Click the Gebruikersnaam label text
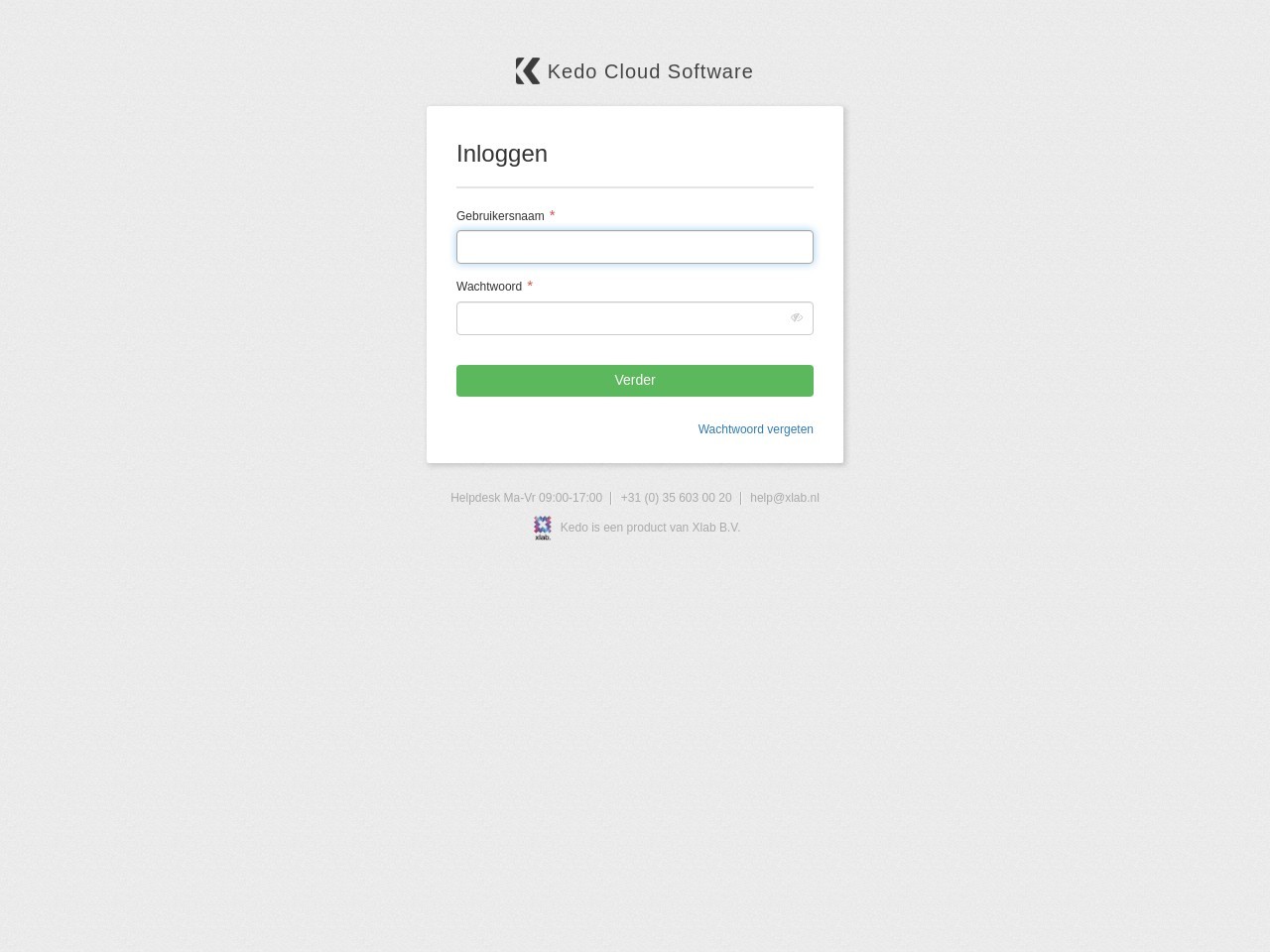 [x=500, y=216]
